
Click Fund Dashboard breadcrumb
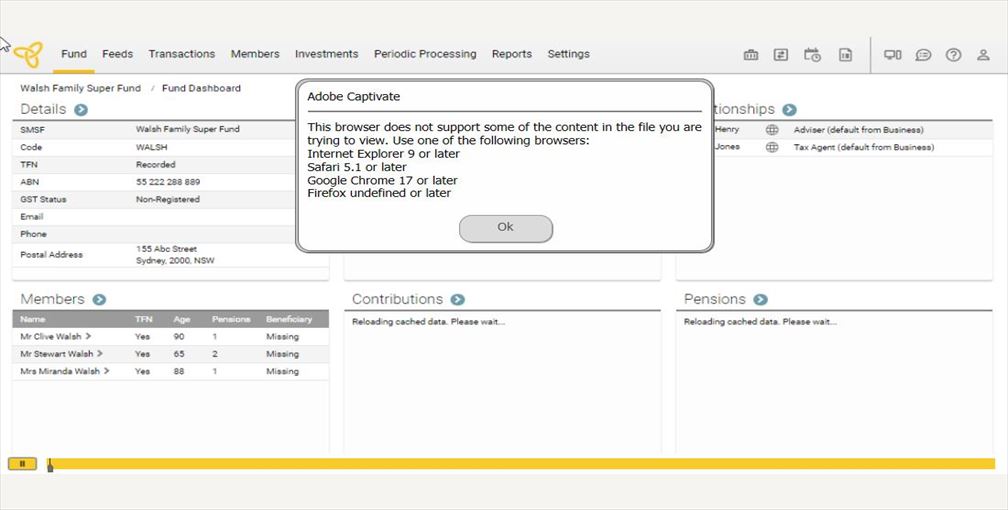coord(201,88)
